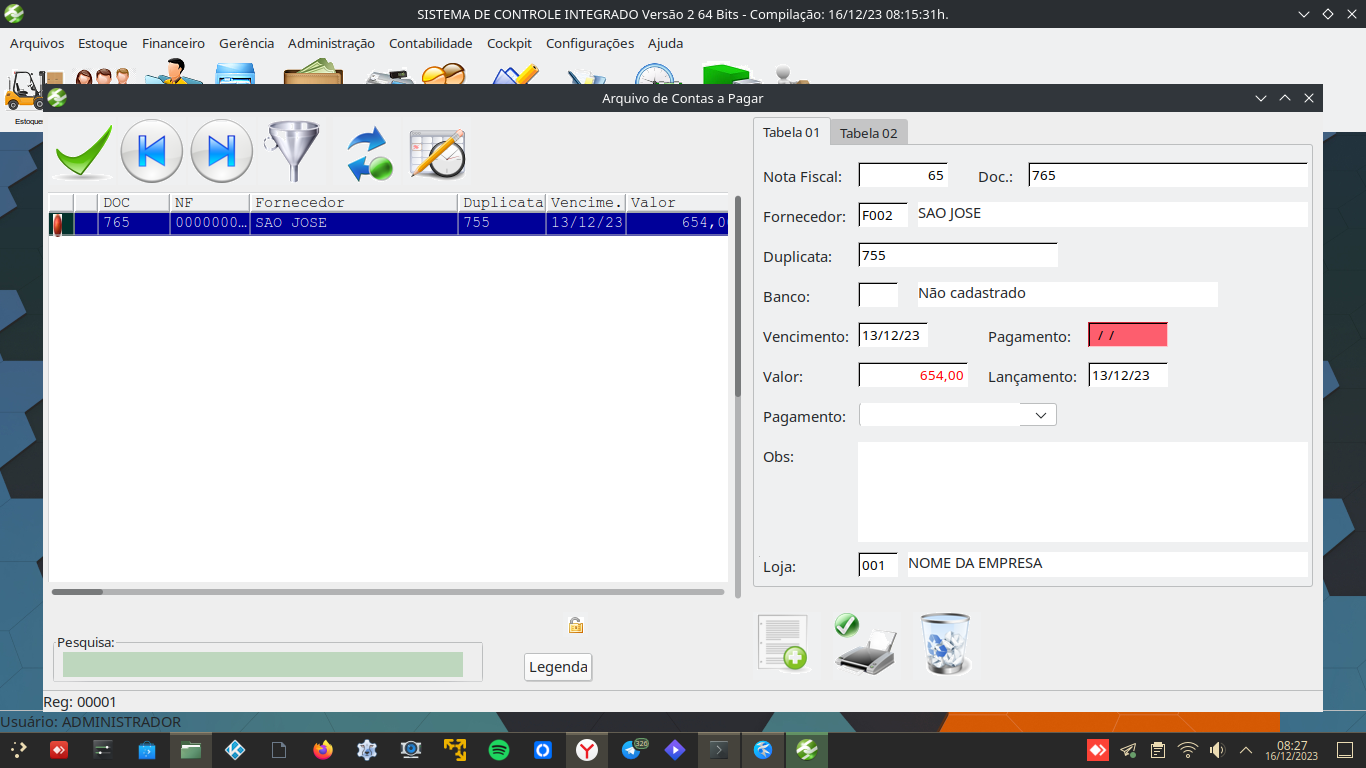Screen dimensions: 1366x768
Task: Click the Pesquisa search field
Action: (263, 665)
